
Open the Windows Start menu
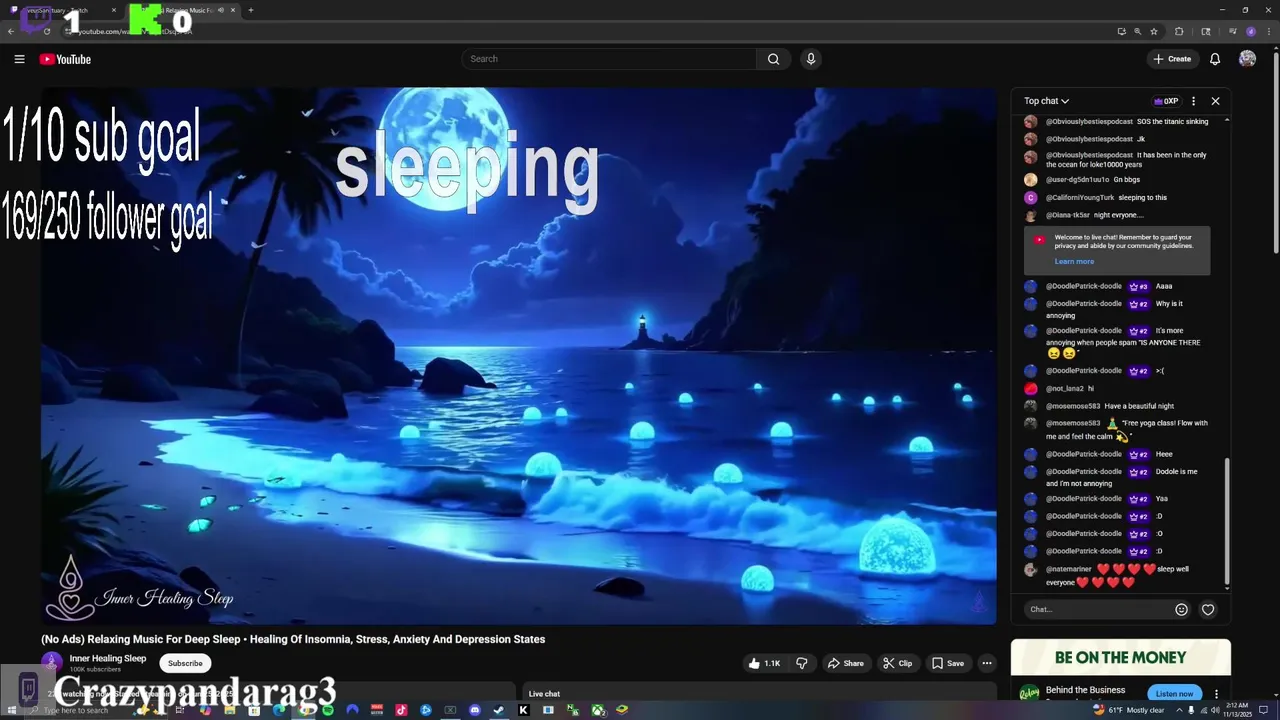tap(11, 710)
